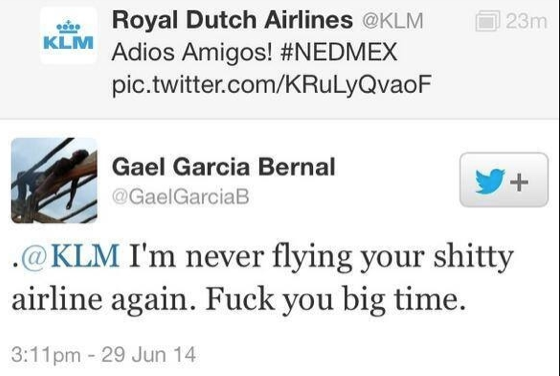Select the Gael Garcia Bernal display name
The image size is (560, 376).
point(224,167)
